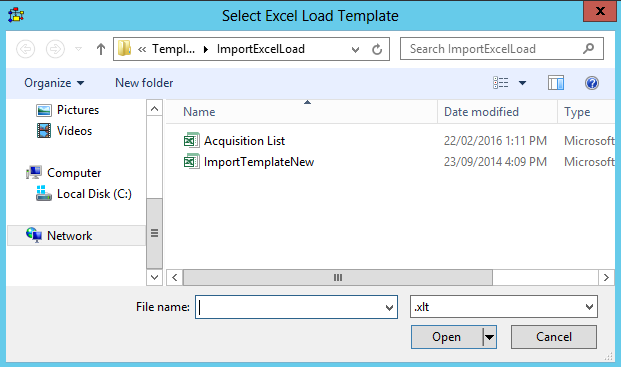Toggle the preview pane icon
The width and height of the screenshot is (621, 367).
(556, 83)
